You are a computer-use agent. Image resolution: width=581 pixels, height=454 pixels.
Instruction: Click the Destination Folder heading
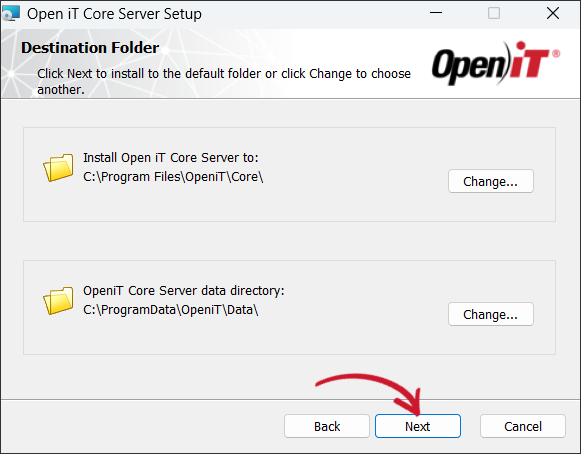coord(90,48)
